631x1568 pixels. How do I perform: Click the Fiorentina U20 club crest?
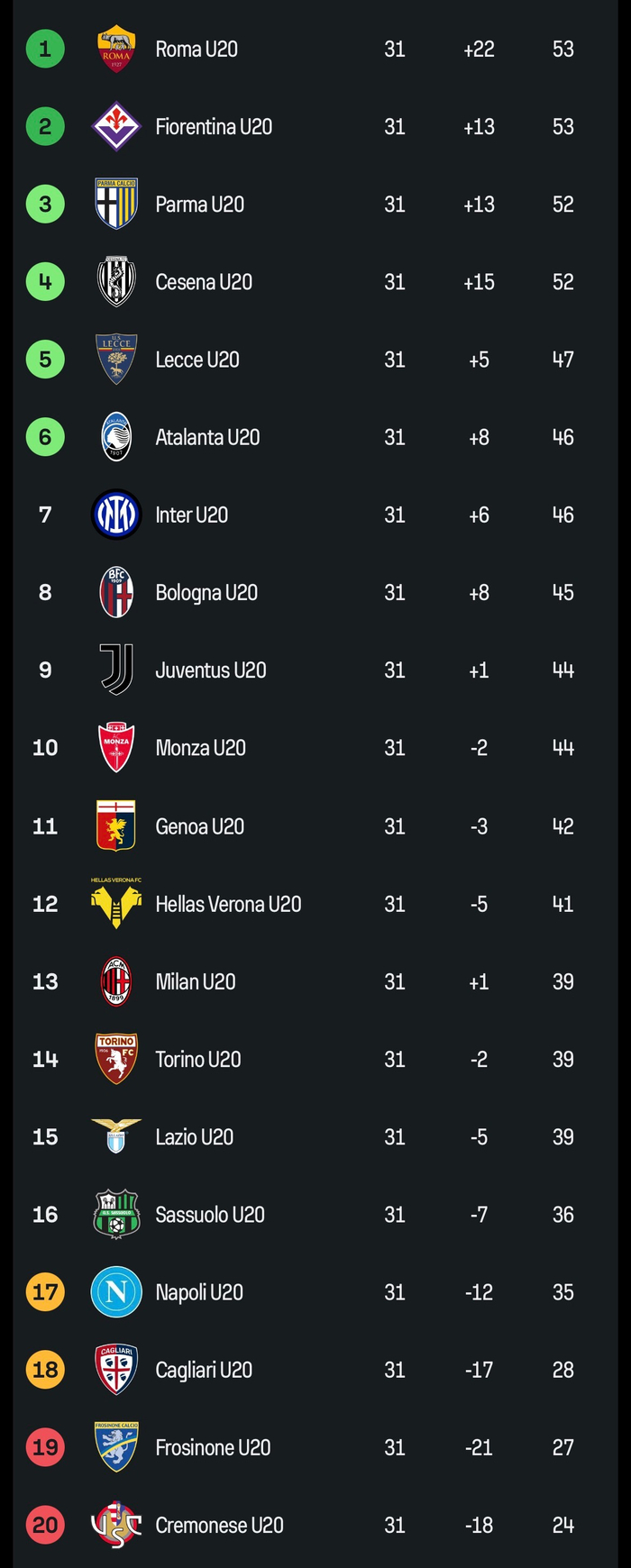click(x=116, y=127)
